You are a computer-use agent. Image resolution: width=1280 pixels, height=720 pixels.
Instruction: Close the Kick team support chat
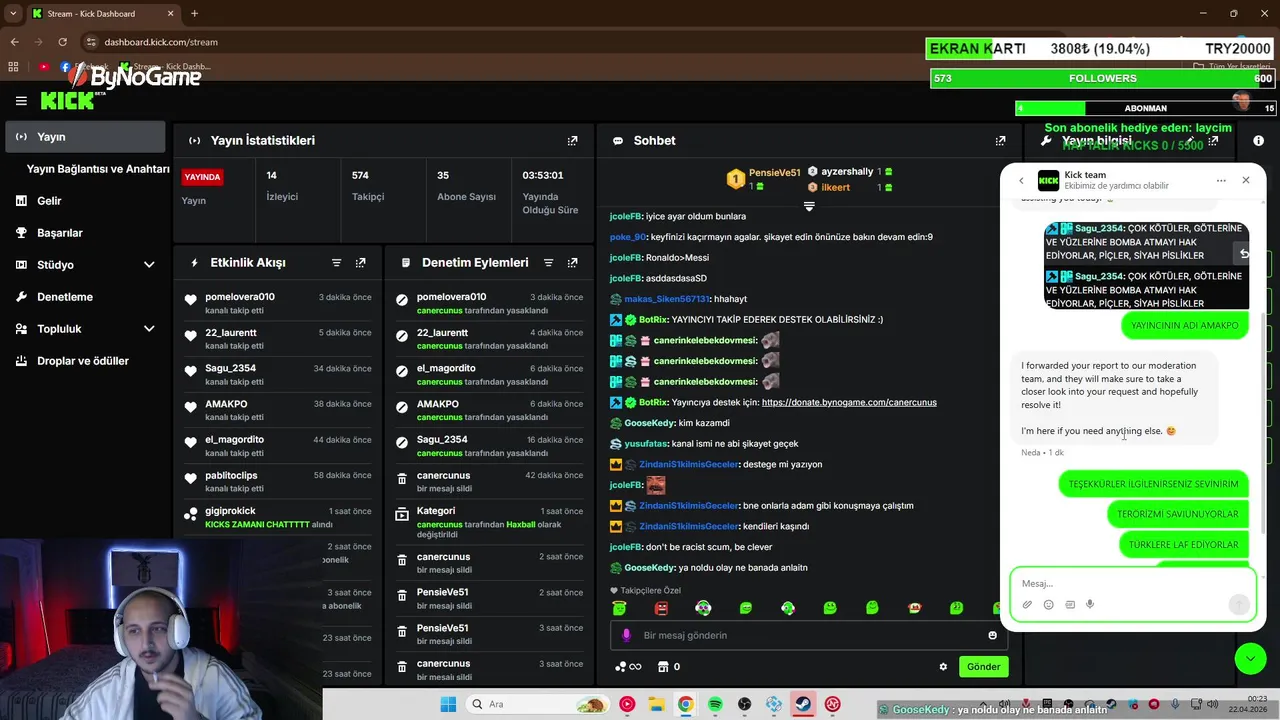(1245, 180)
